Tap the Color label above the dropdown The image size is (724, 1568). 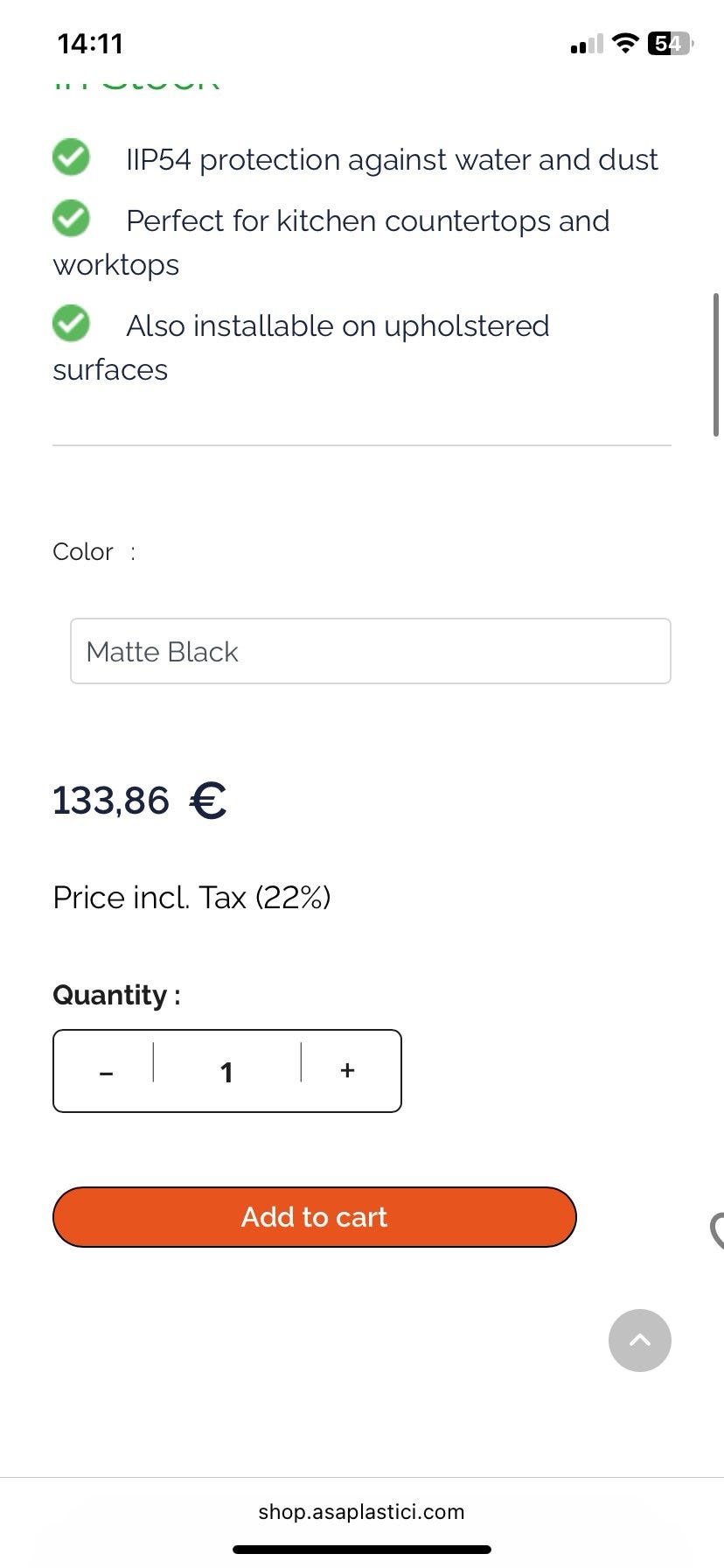pos(83,552)
